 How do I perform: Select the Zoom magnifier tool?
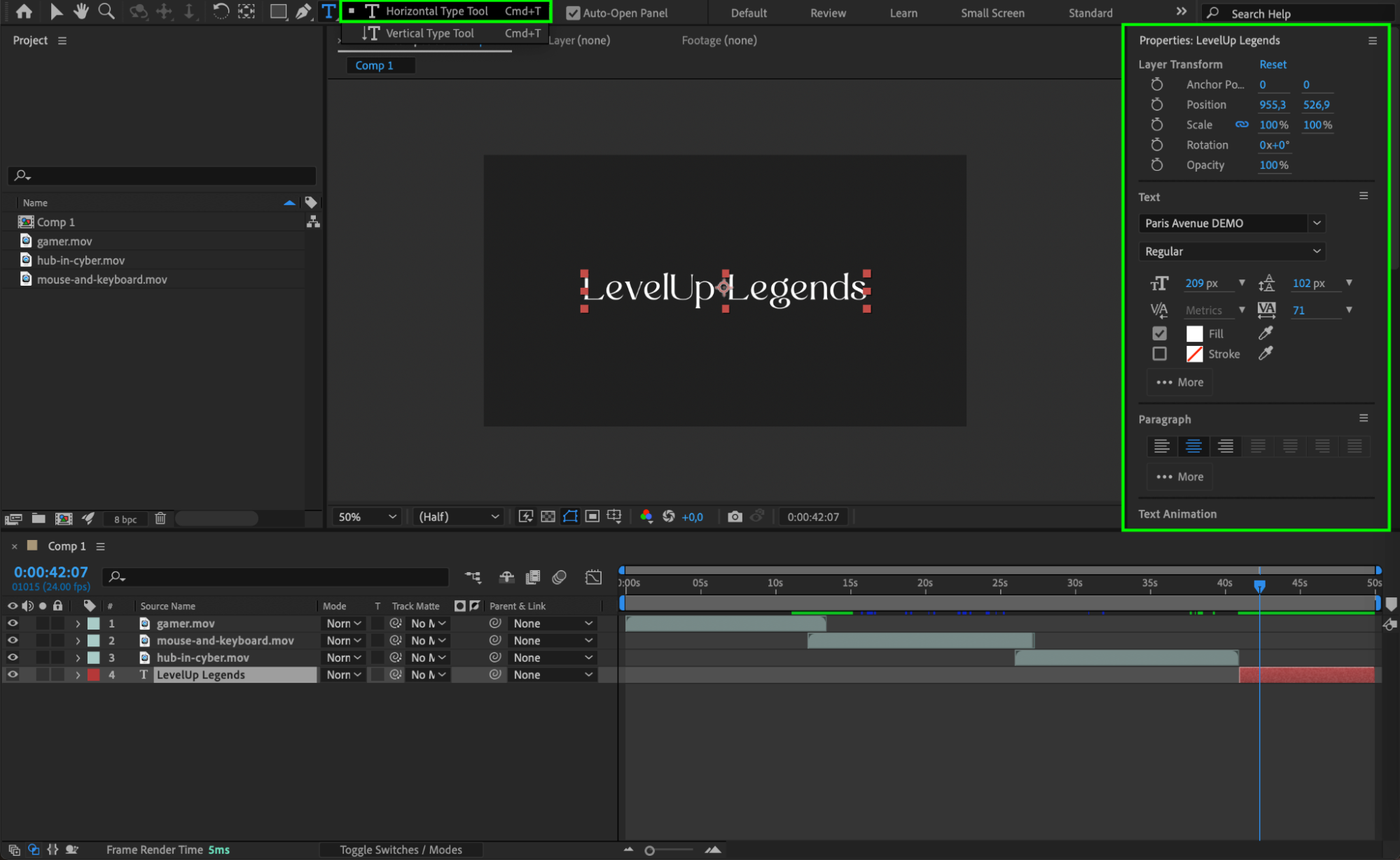click(106, 11)
